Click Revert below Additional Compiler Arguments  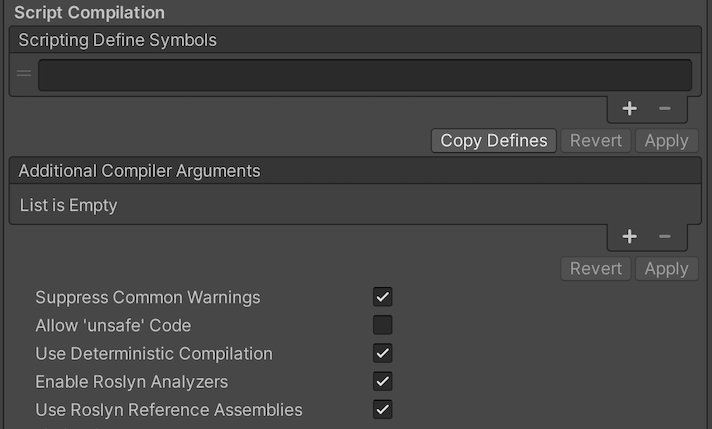click(x=596, y=269)
